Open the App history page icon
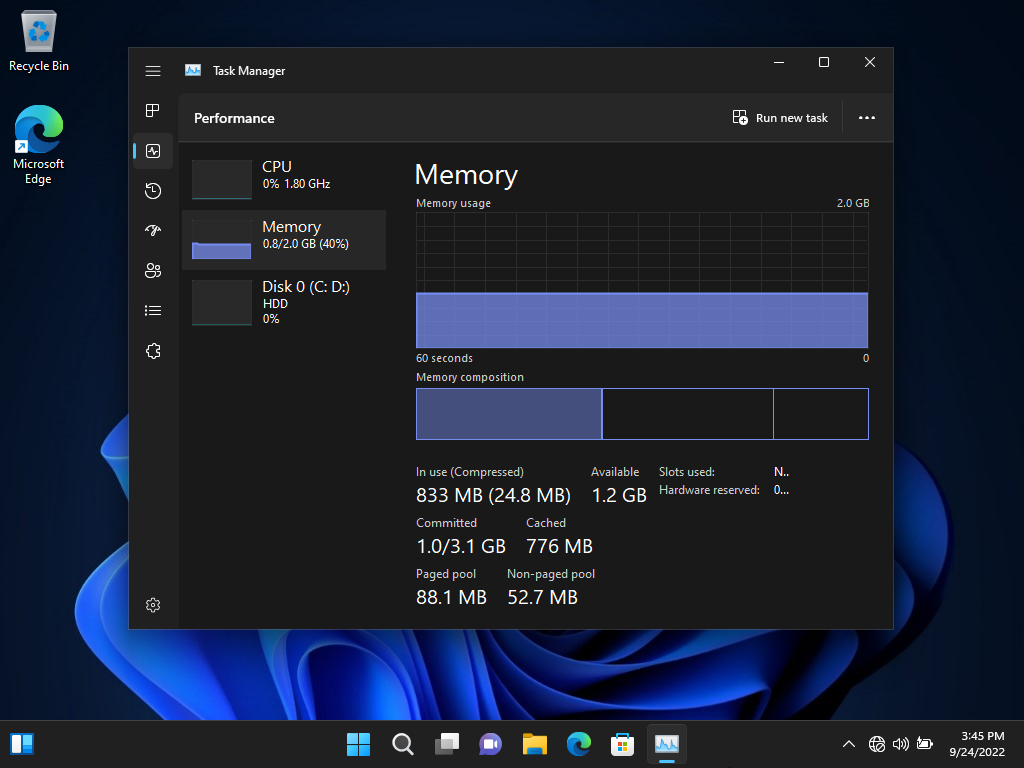 tap(153, 191)
